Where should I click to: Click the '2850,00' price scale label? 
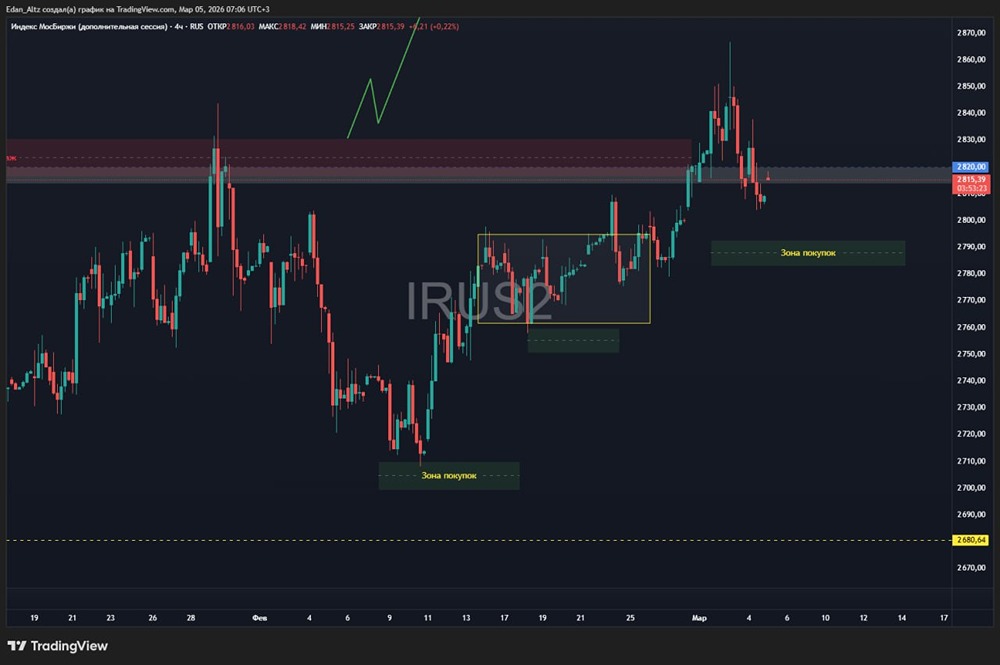pos(971,86)
